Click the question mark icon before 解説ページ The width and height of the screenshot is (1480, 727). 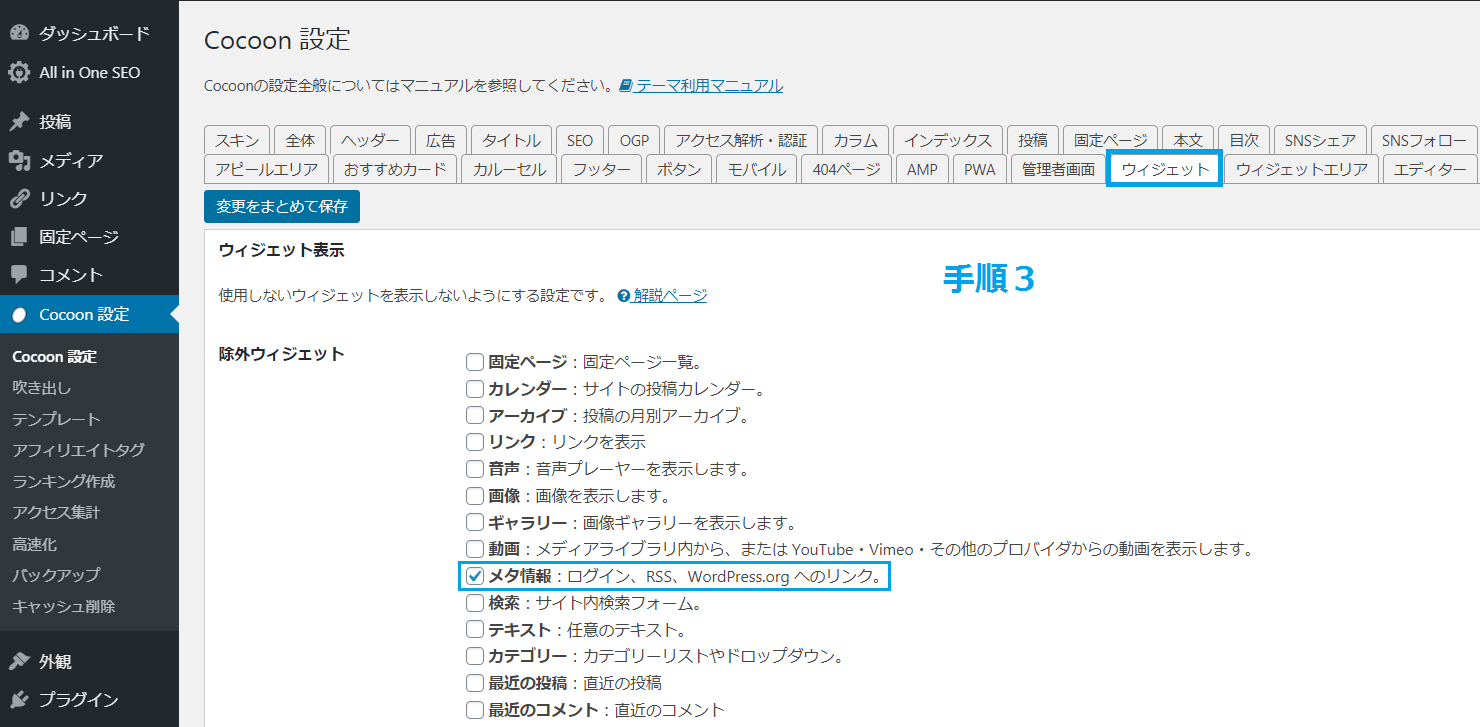(624, 296)
